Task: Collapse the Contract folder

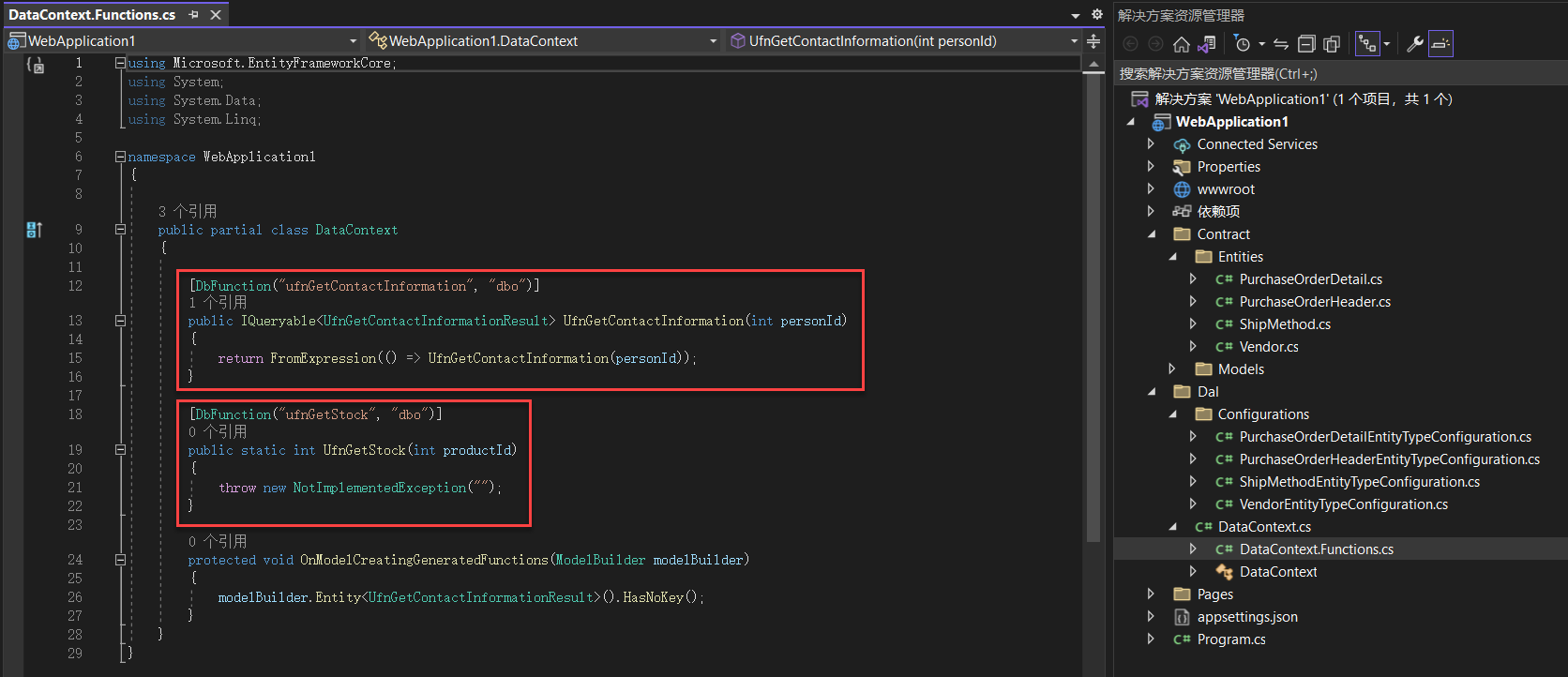Action: click(x=1152, y=234)
